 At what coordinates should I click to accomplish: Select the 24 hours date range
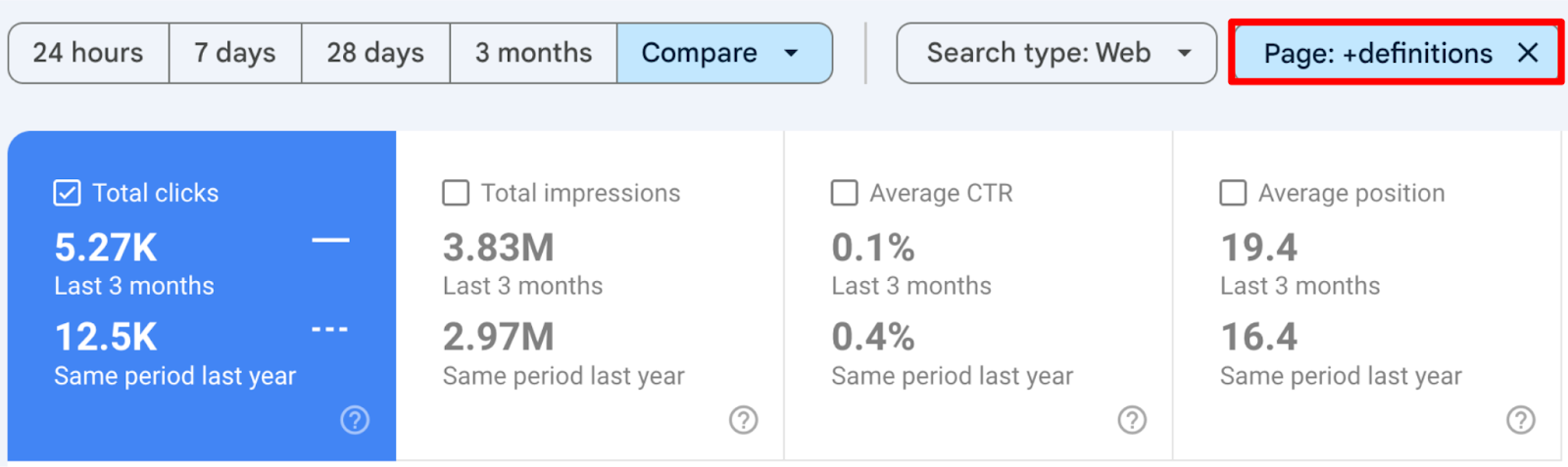point(88,53)
